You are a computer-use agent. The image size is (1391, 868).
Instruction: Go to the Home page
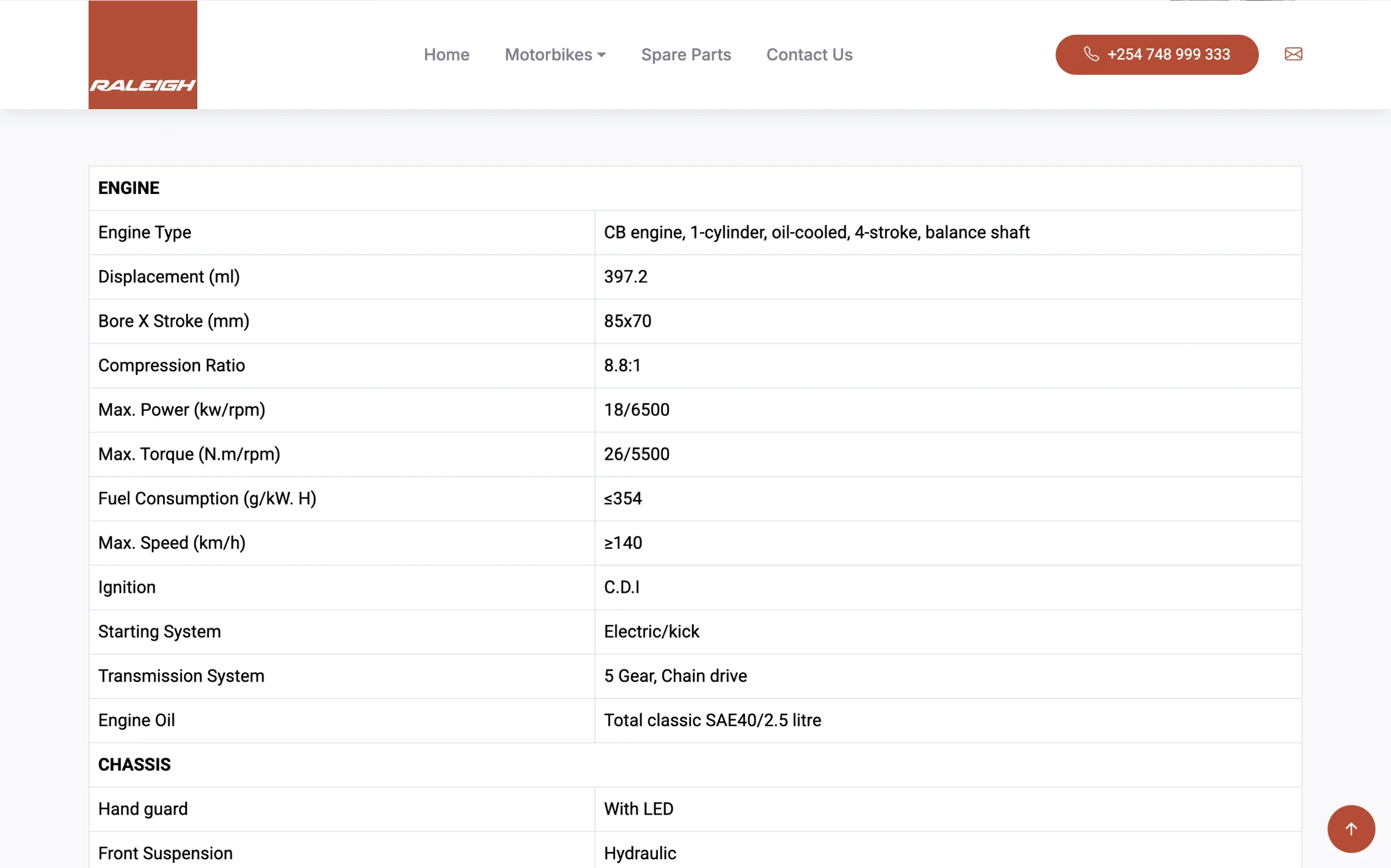click(x=446, y=55)
